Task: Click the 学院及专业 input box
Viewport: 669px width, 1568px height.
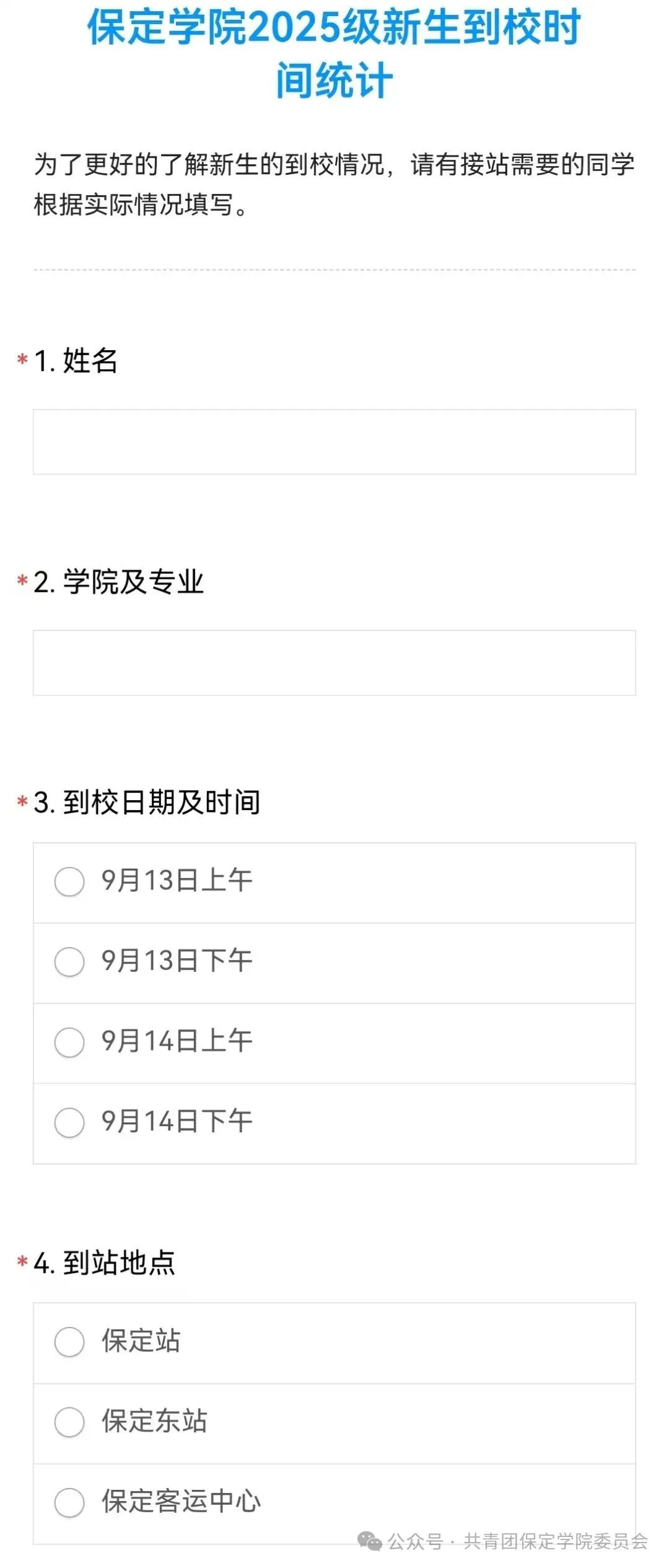Action: tap(334, 663)
